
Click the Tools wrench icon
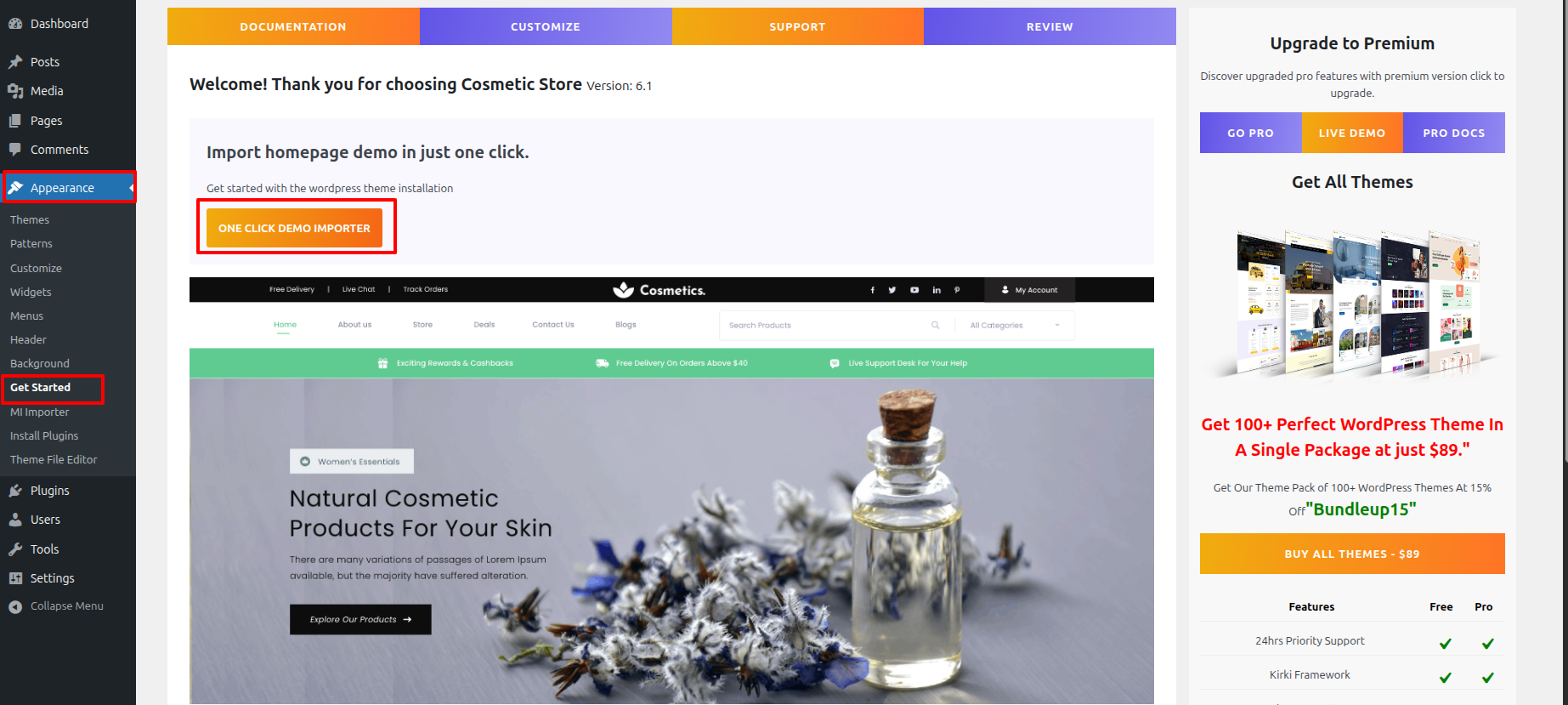(x=15, y=549)
